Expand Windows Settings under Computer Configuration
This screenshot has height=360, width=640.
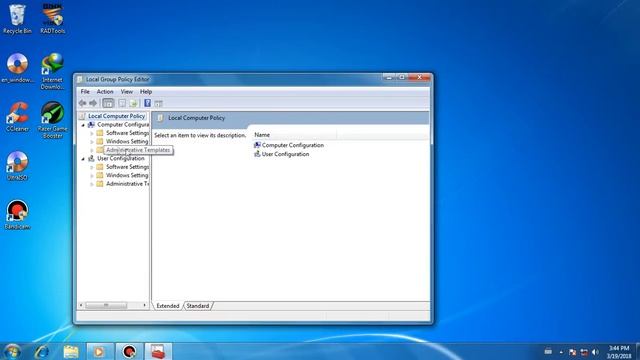click(x=92, y=142)
